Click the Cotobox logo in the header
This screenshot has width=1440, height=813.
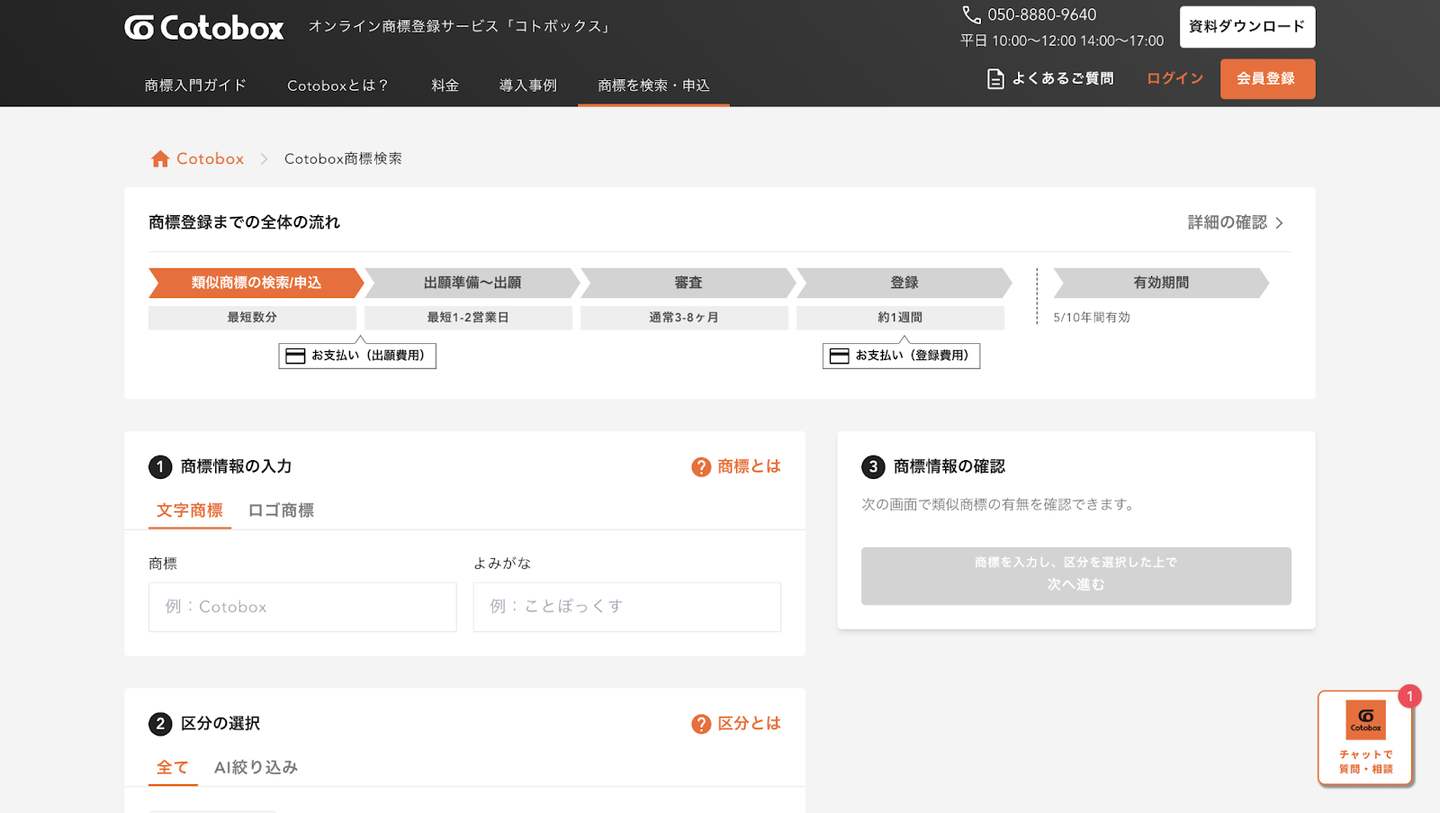tap(204, 27)
